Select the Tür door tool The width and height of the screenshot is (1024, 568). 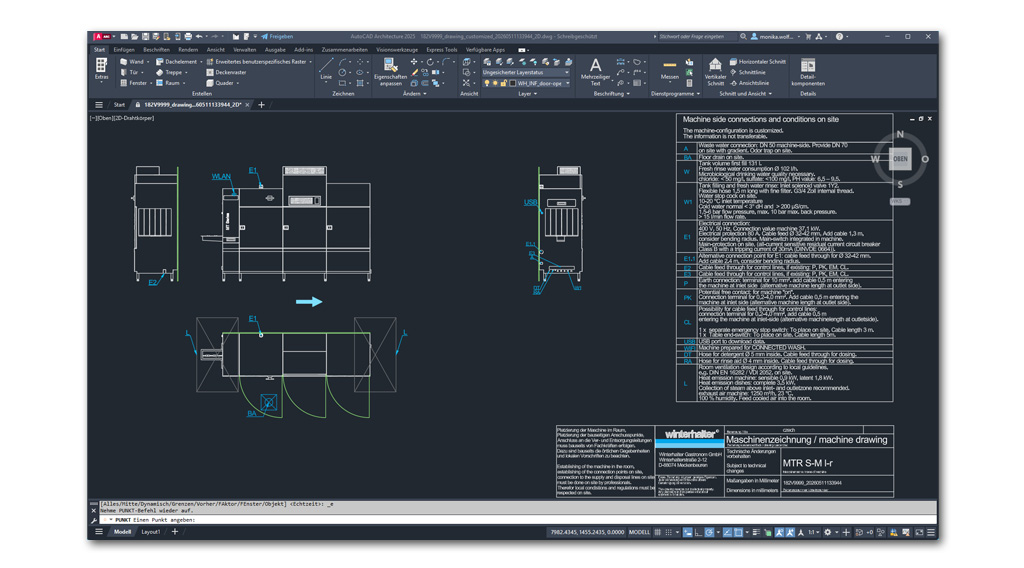pos(130,72)
